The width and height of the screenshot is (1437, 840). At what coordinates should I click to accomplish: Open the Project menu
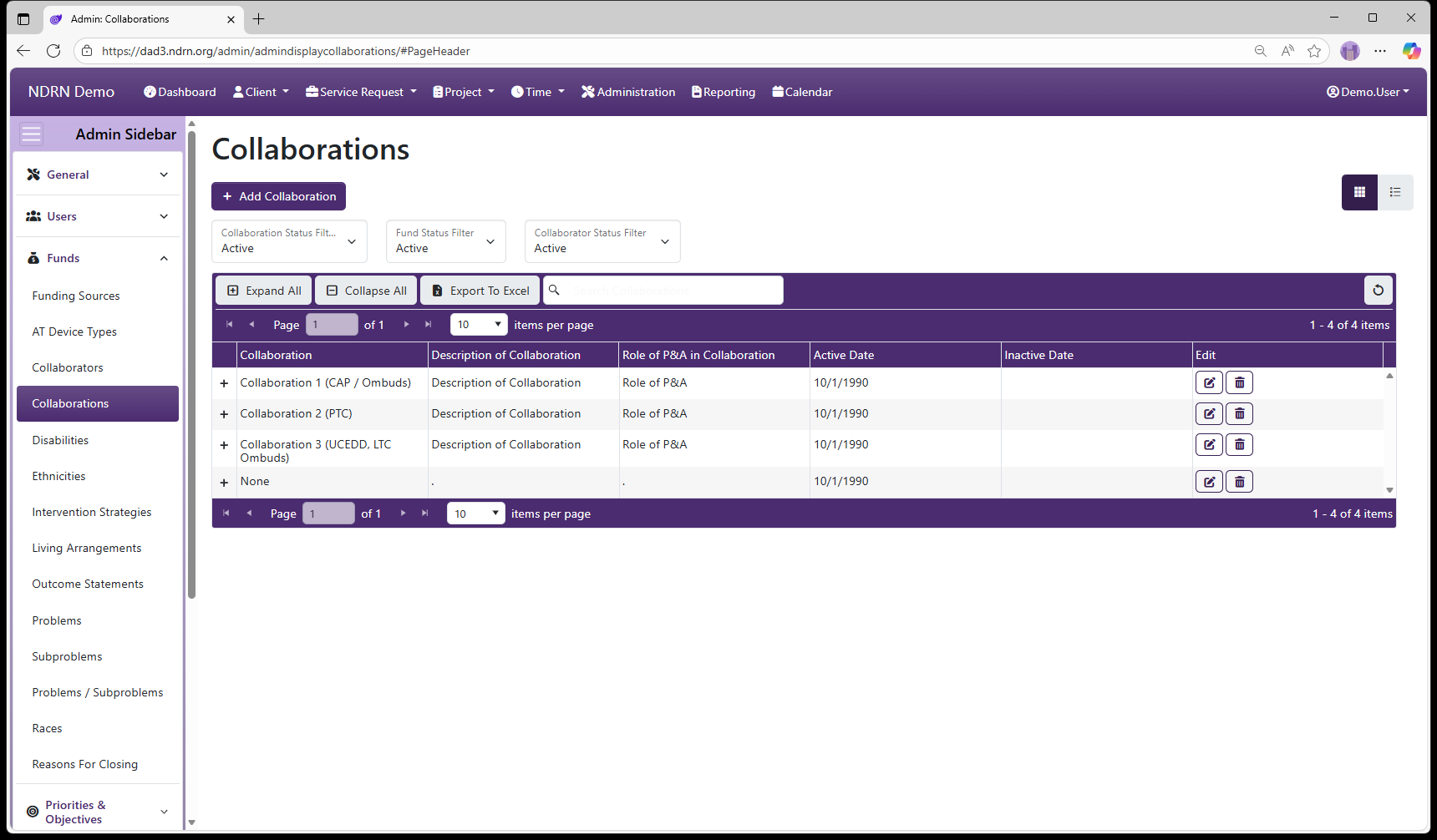pyautogui.click(x=464, y=92)
